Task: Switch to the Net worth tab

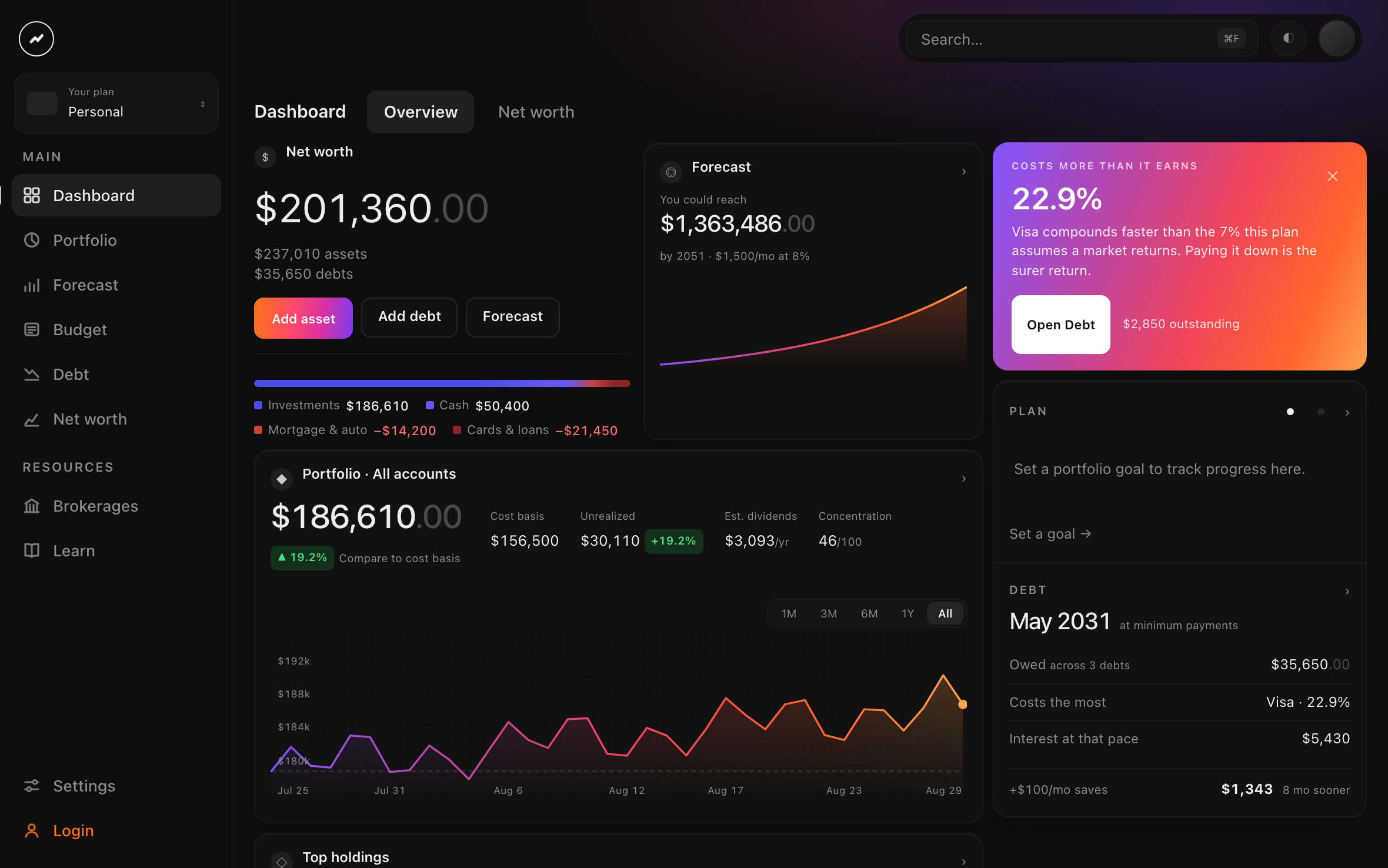Action: tap(536, 112)
